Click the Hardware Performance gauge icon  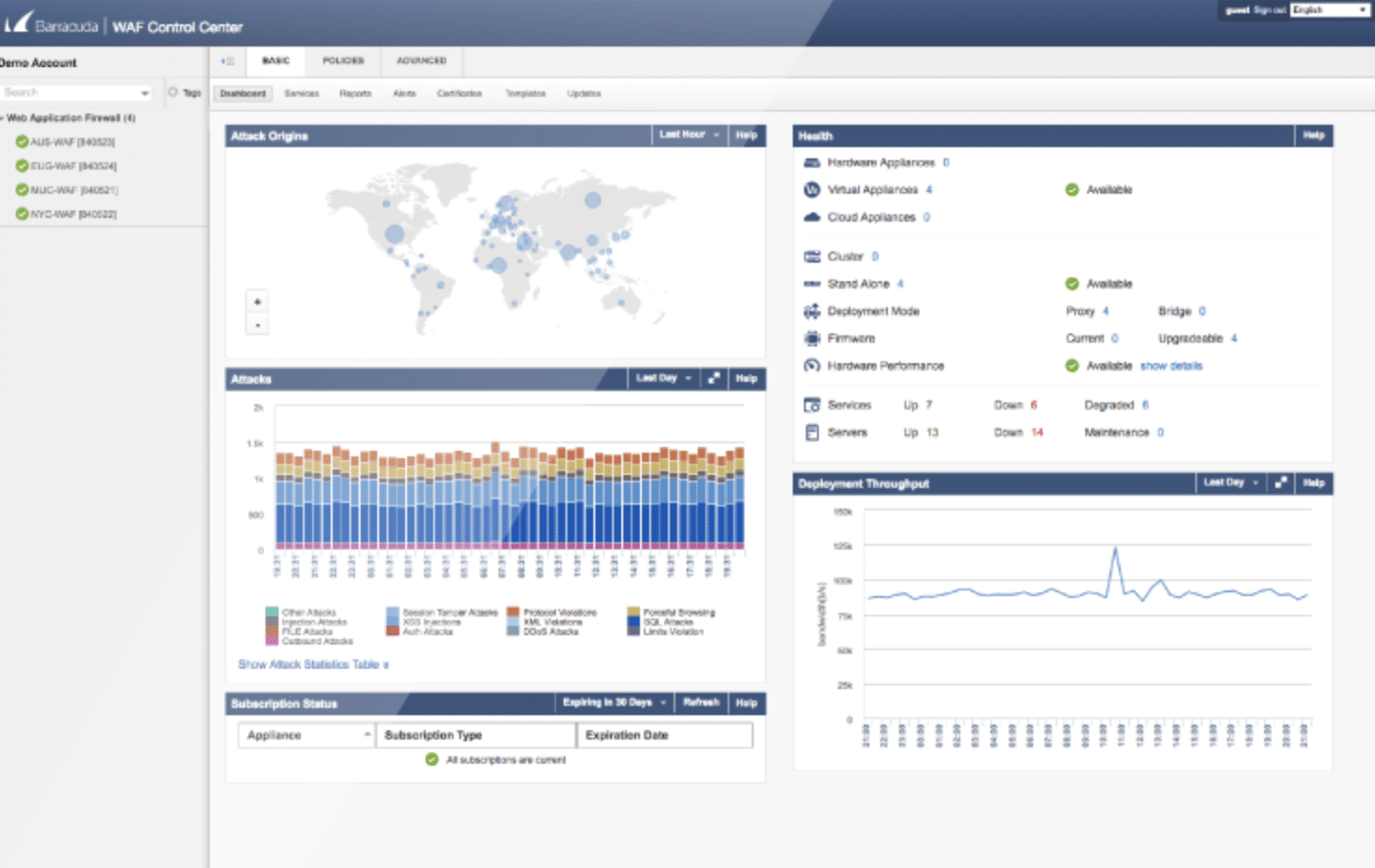(811, 366)
